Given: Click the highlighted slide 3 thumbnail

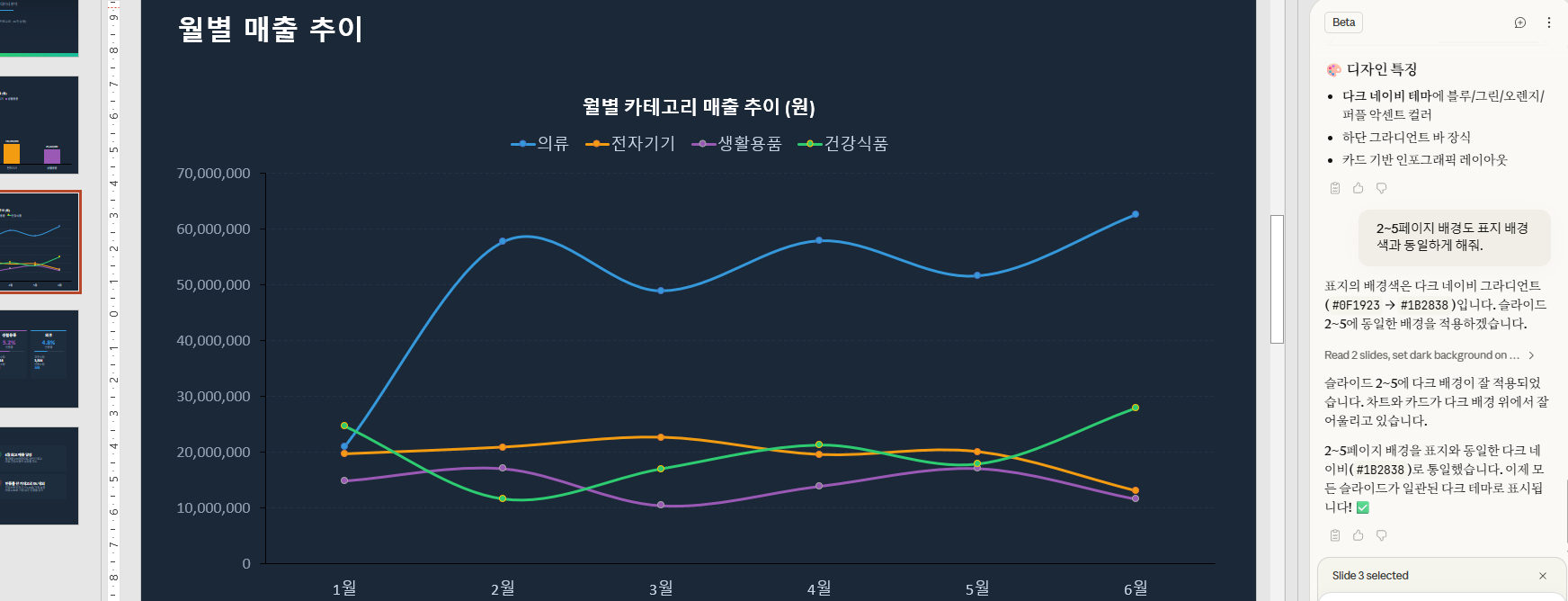Looking at the screenshot, I should 40,240.
